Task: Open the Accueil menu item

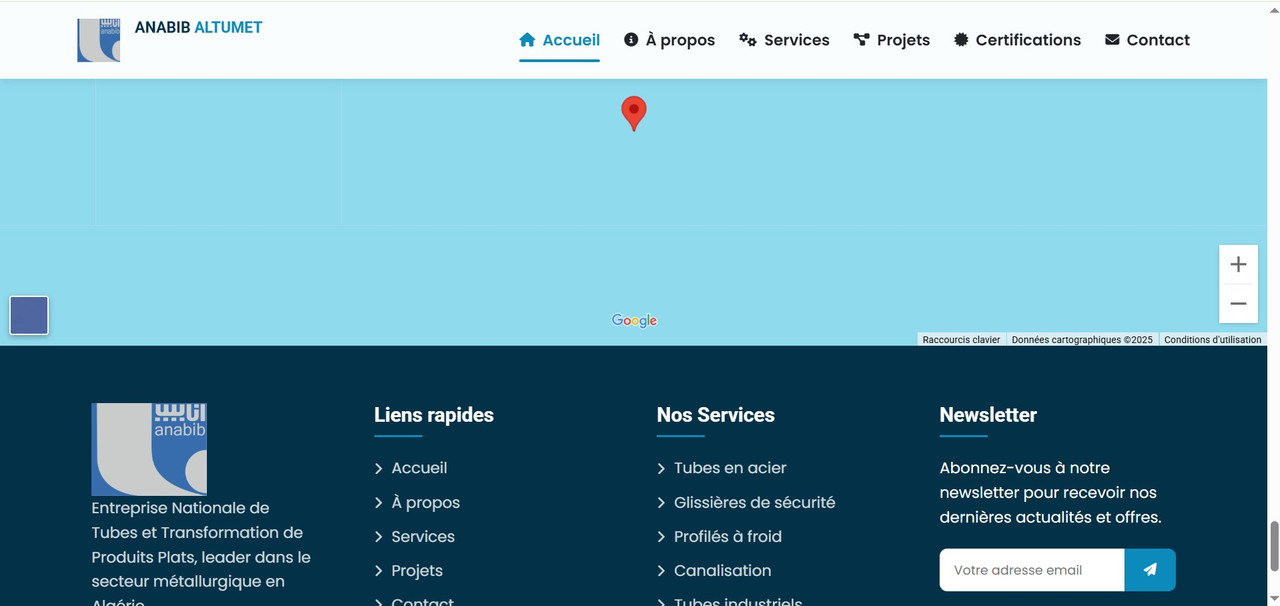Action: pyautogui.click(x=559, y=40)
